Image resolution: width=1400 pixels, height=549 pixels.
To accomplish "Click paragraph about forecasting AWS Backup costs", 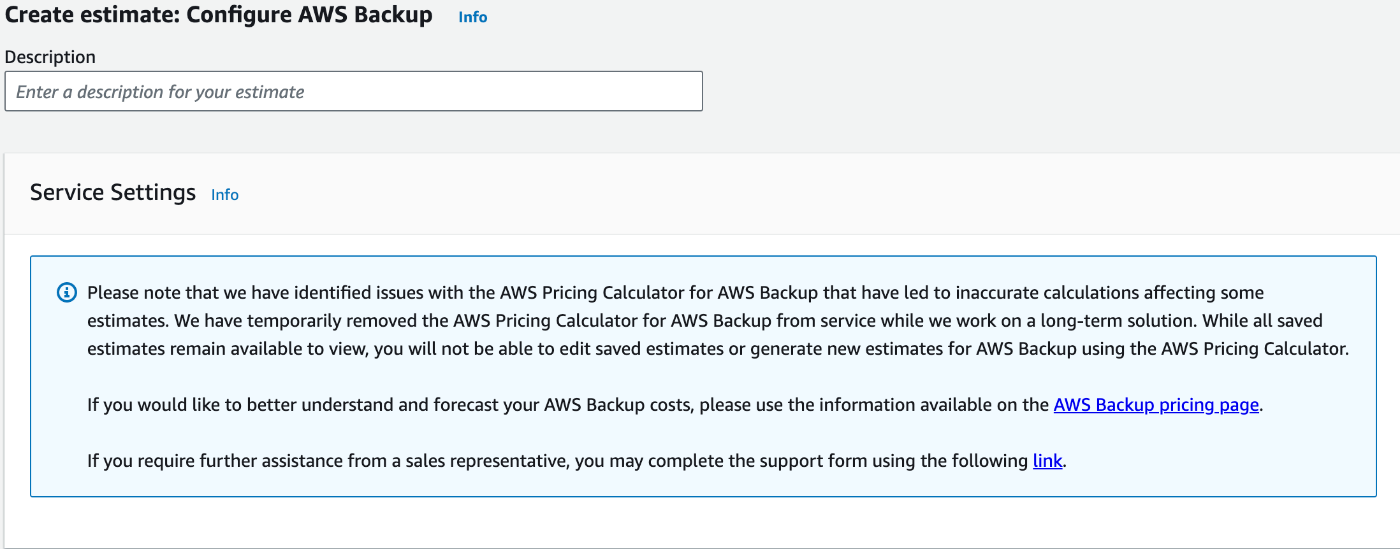I will point(676,405).
